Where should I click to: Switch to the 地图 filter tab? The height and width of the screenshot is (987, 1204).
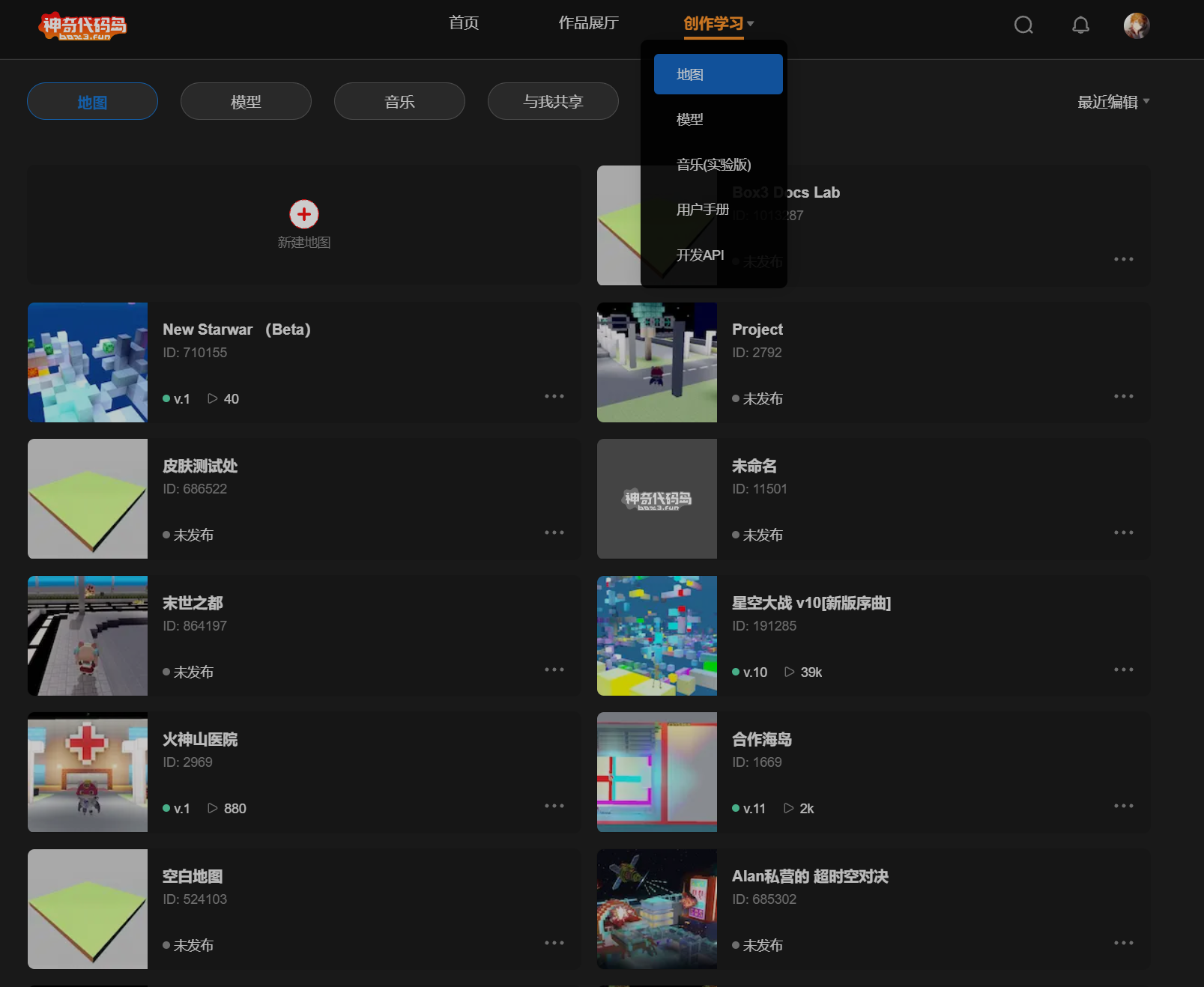coord(92,101)
